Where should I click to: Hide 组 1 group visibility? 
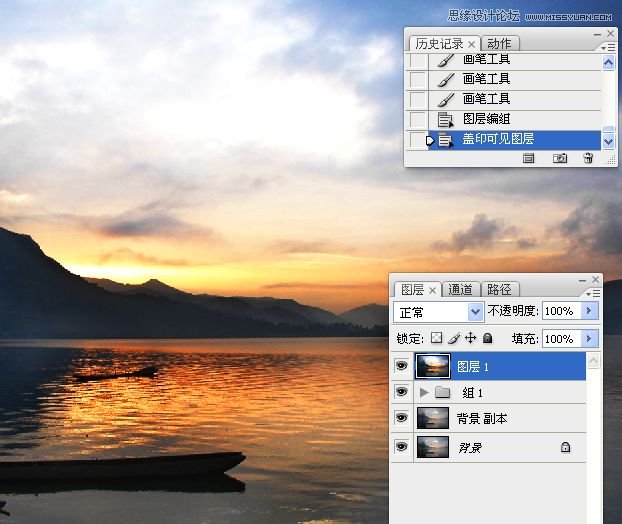point(401,392)
